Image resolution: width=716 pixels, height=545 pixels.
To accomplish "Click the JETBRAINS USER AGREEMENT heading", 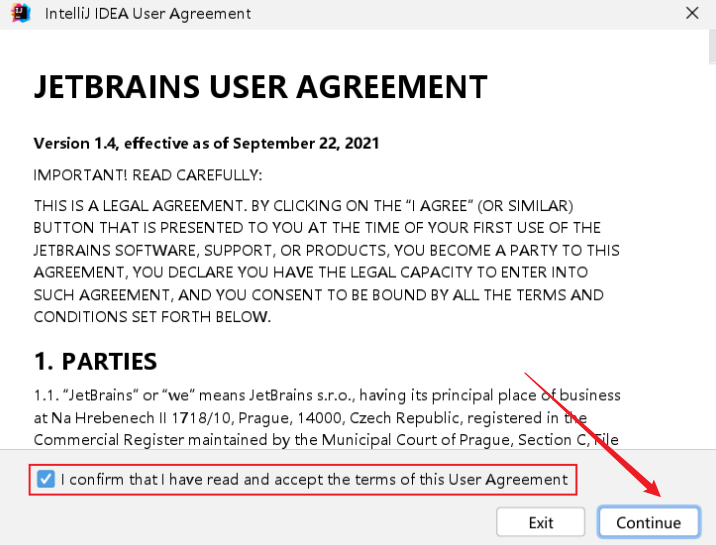I will pos(261,87).
